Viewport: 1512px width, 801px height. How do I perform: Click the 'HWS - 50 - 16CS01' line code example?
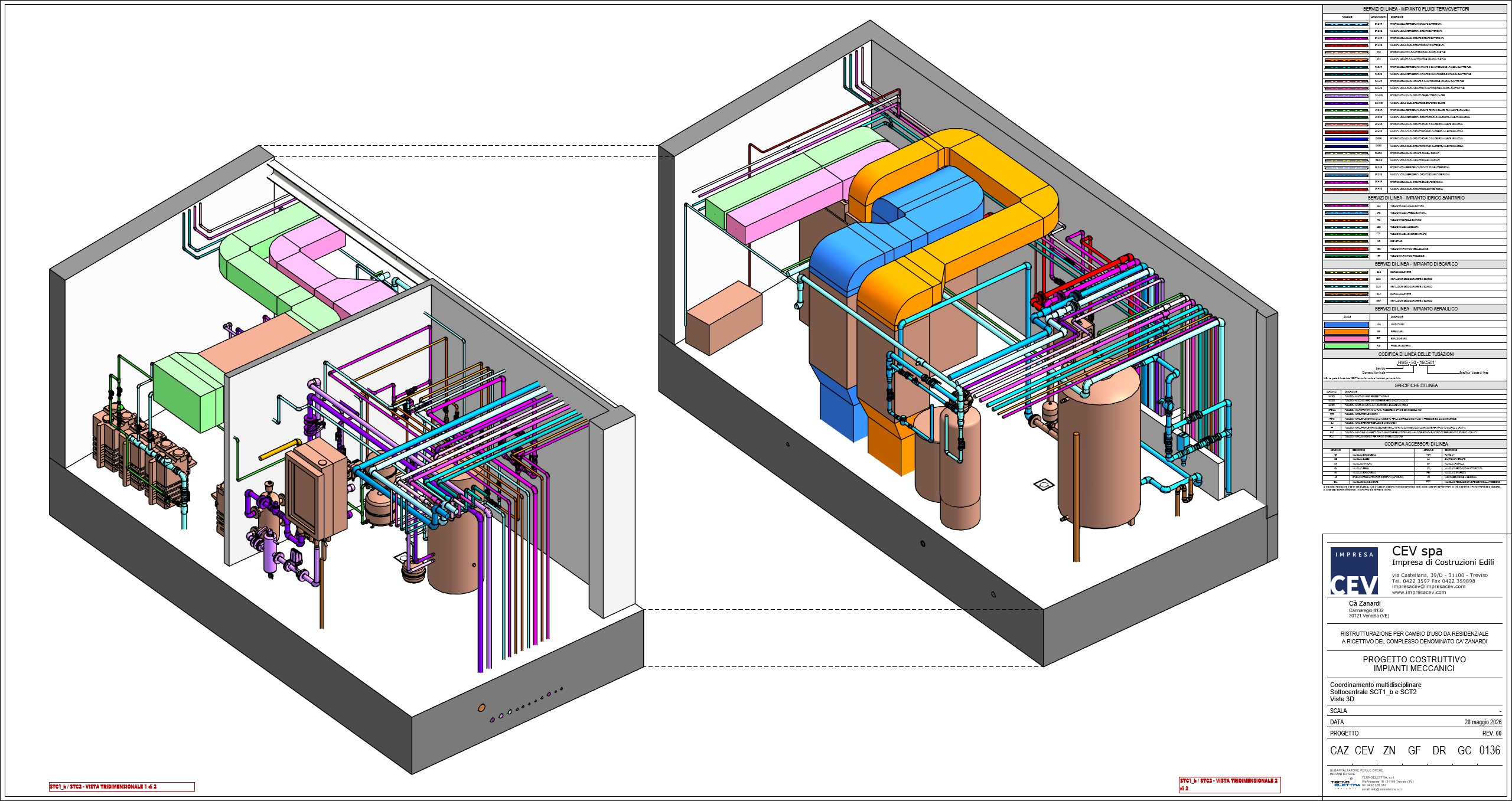pos(1416,362)
